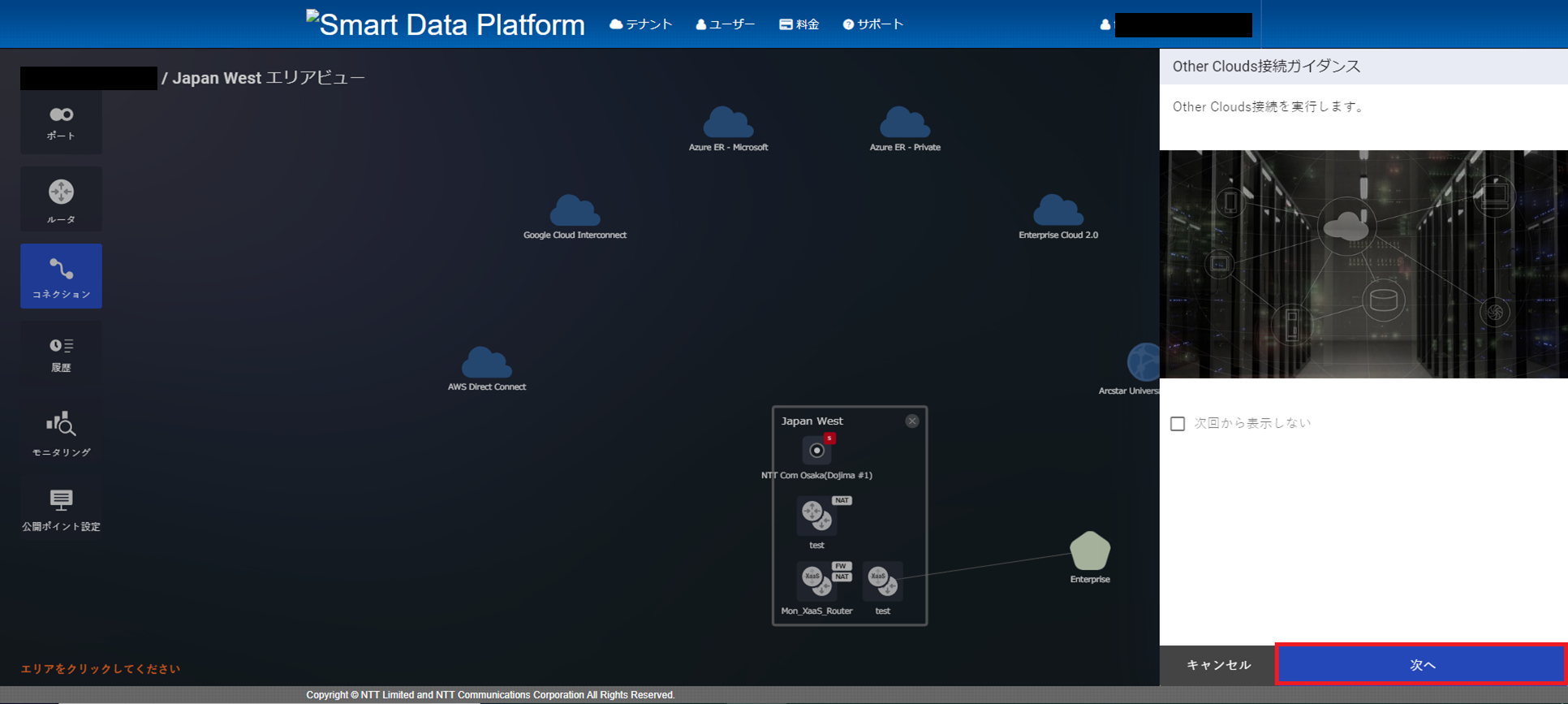Open the ポート sidebar tool
1568x704 pixels.
pos(61,123)
